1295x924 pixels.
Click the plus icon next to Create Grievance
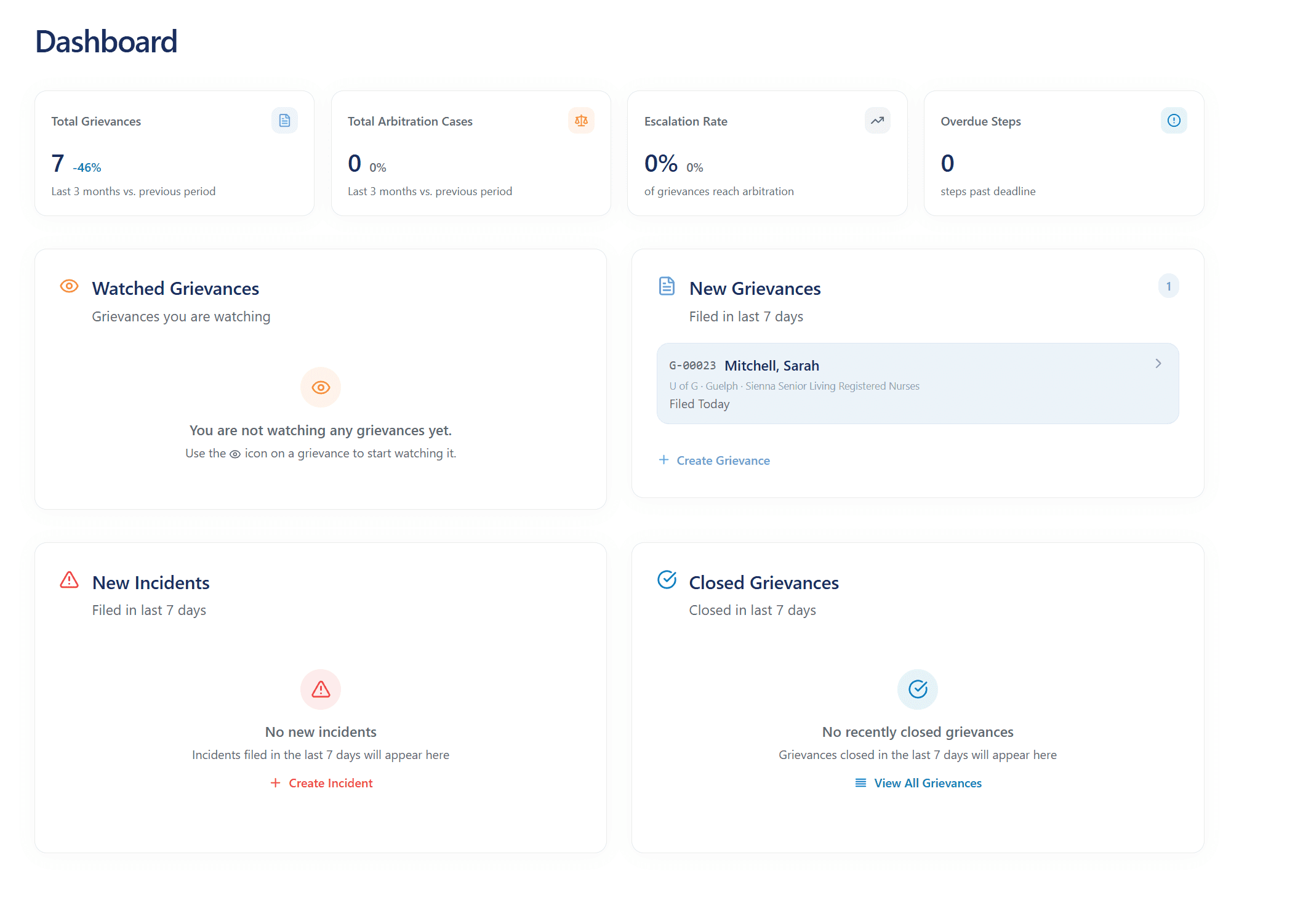(664, 460)
